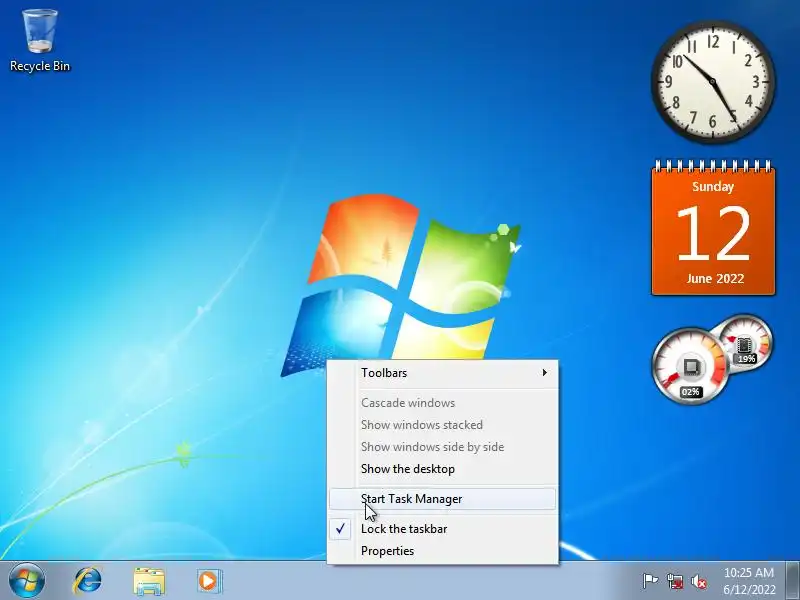Viewport: 800px width, 600px height.
Task: Click the taskbar clock showing 10:25 AM
Action: 748,572
